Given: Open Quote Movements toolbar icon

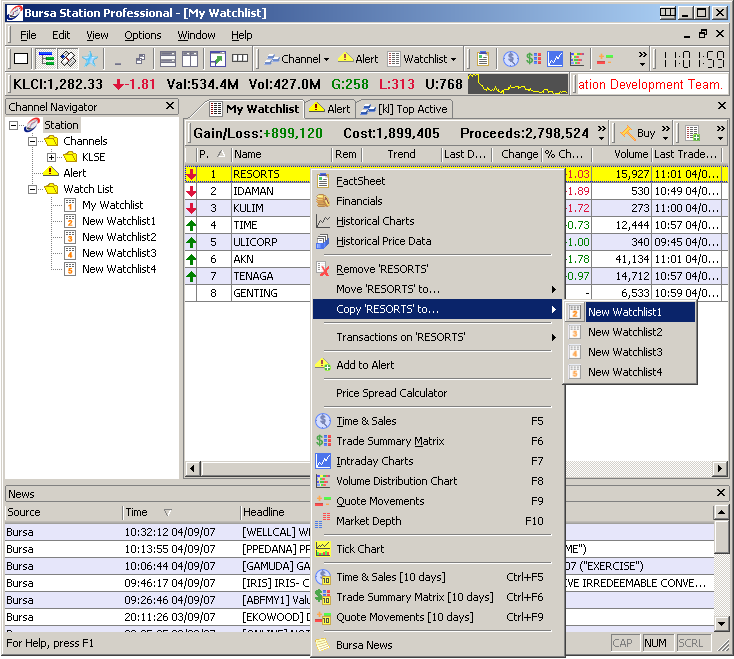Looking at the screenshot, I should click(x=605, y=59).
